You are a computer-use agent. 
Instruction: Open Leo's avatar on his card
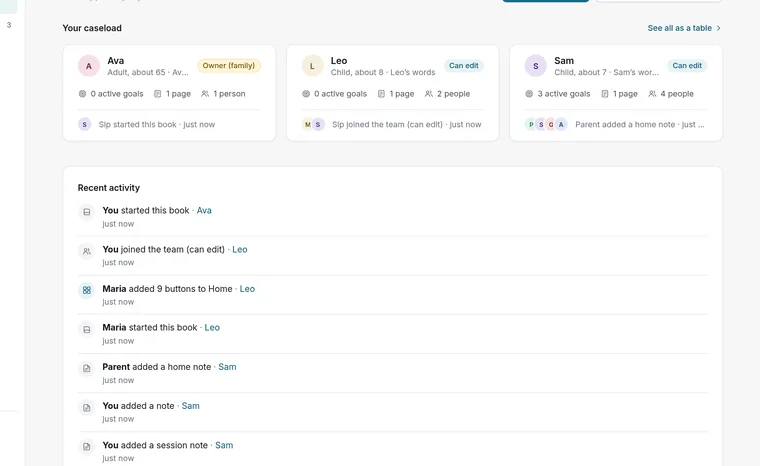pos(312,66)
